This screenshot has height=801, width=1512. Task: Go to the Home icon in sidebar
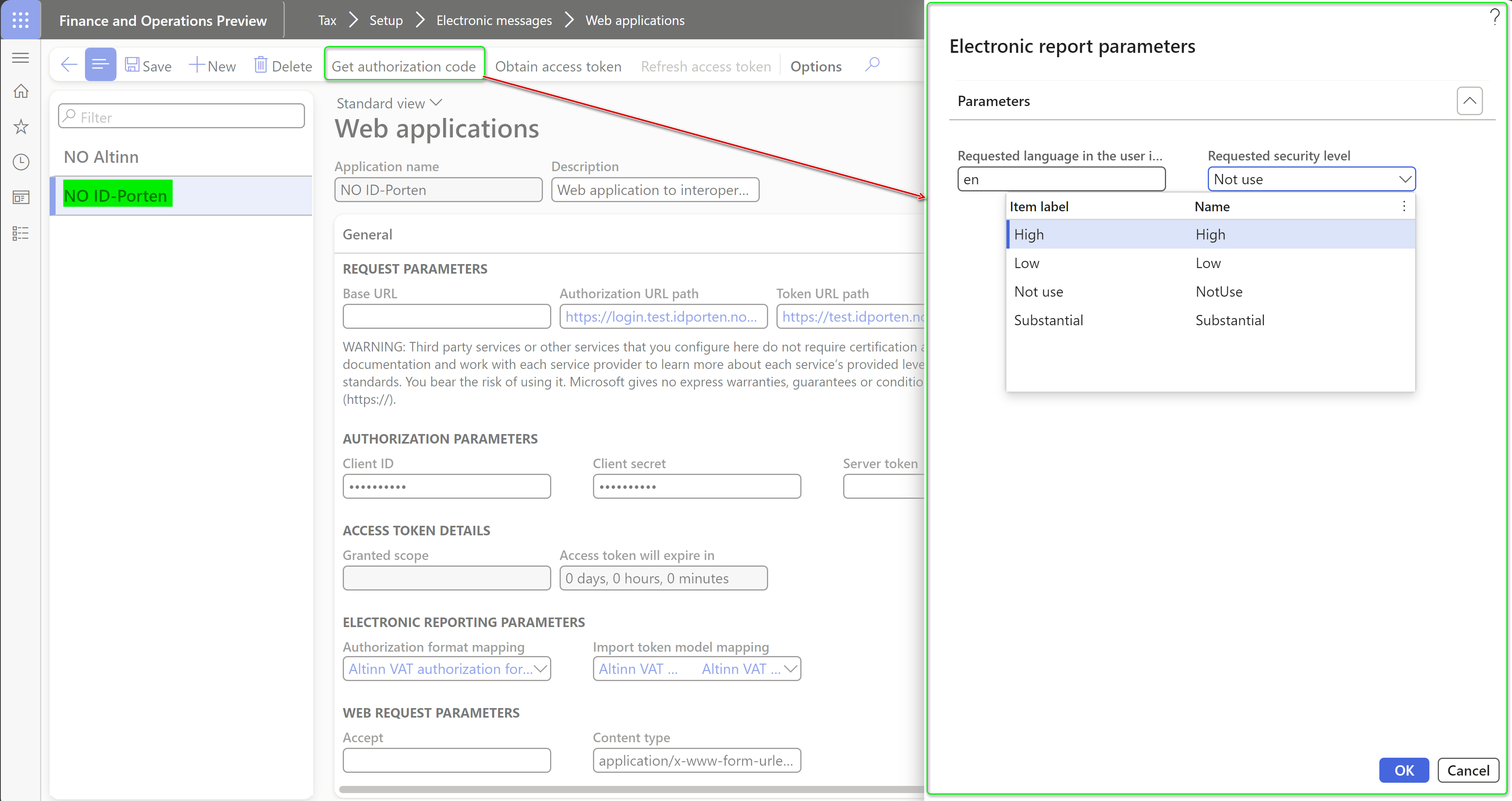pos(21,92)
